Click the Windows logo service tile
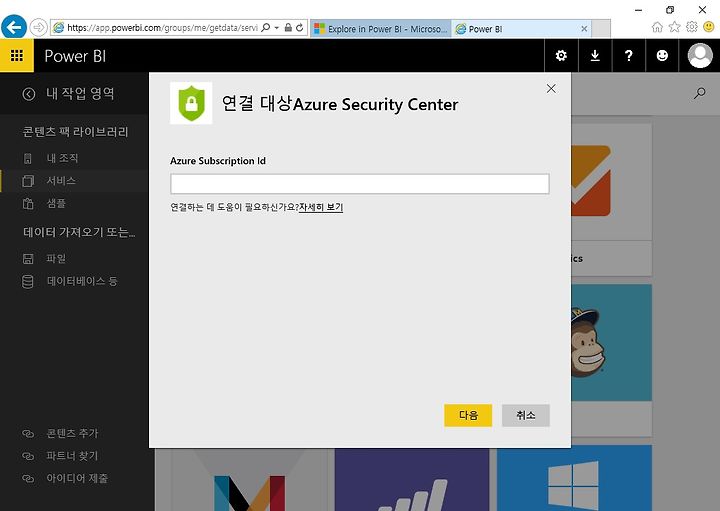 [574, 477]
